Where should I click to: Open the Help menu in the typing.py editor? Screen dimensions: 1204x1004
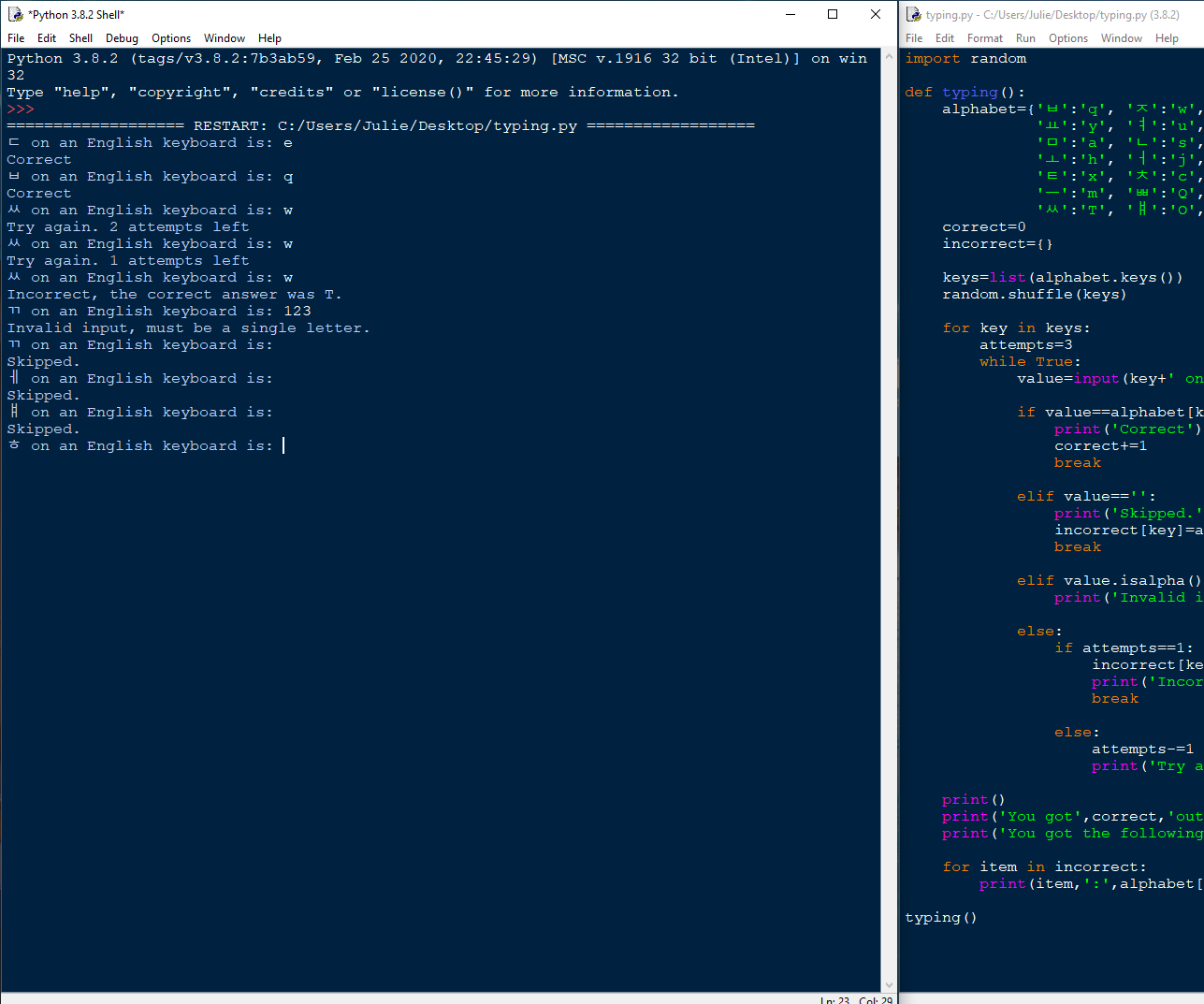[x=1167, y=38]
